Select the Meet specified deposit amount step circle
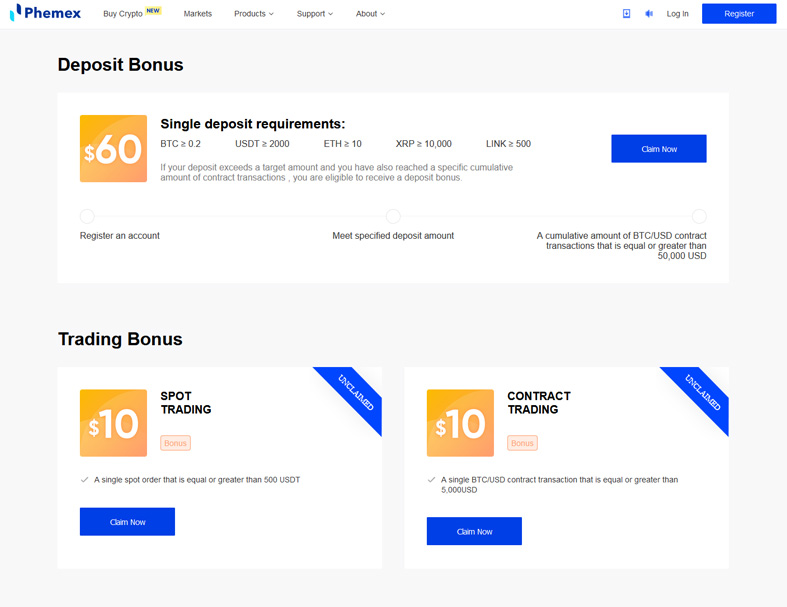Viewport: 787px width, 607px height. (393, 216)
